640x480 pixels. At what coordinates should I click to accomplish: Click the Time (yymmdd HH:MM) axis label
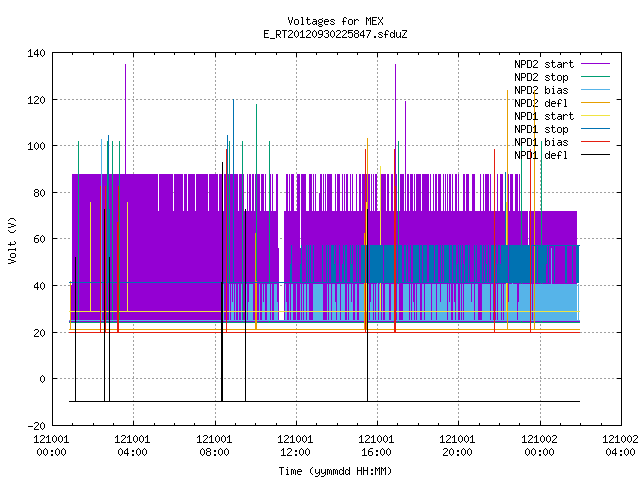(335, 471)
